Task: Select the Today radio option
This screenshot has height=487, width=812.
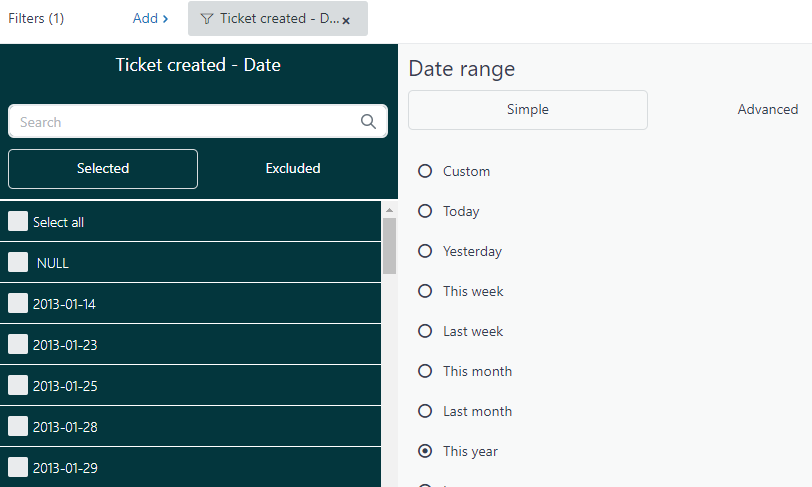Action: (x=425, y=211)
